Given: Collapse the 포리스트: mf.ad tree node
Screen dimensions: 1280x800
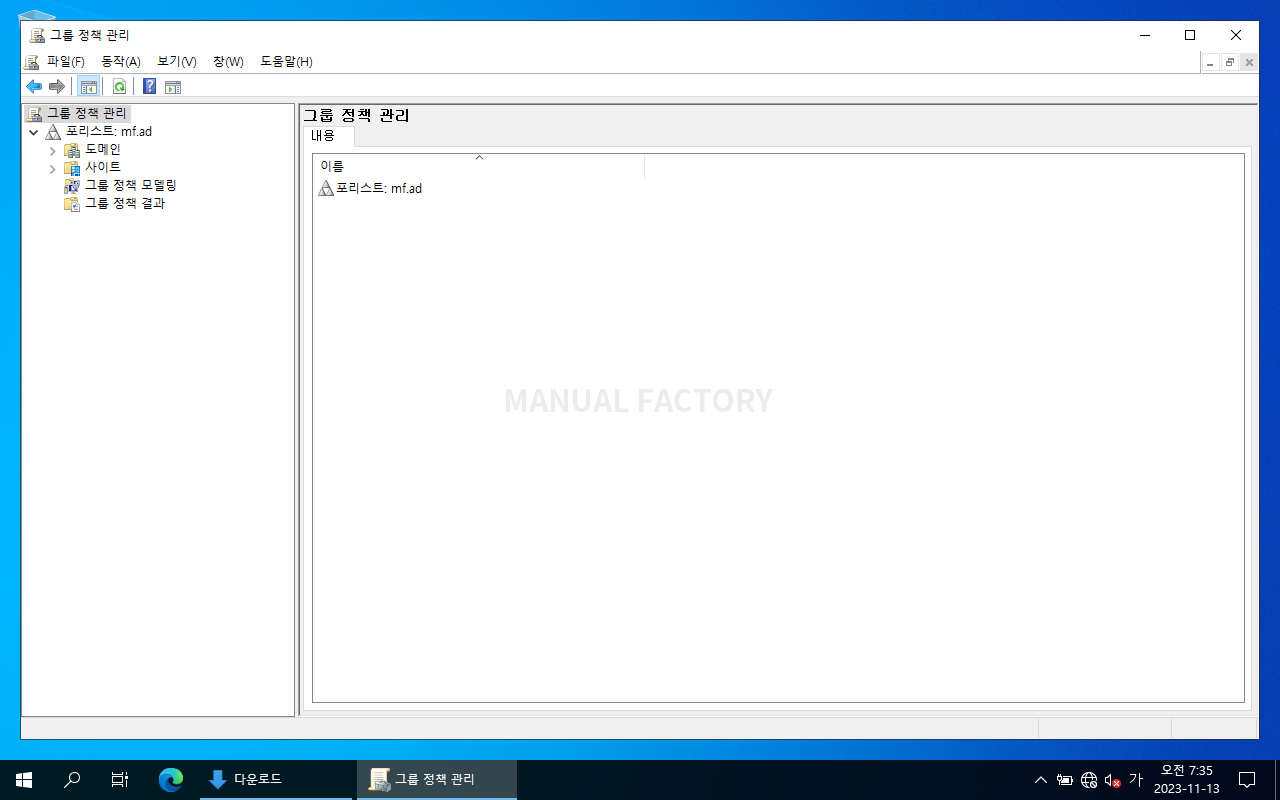Looking at the screenshot, I should tap(34, 132).
